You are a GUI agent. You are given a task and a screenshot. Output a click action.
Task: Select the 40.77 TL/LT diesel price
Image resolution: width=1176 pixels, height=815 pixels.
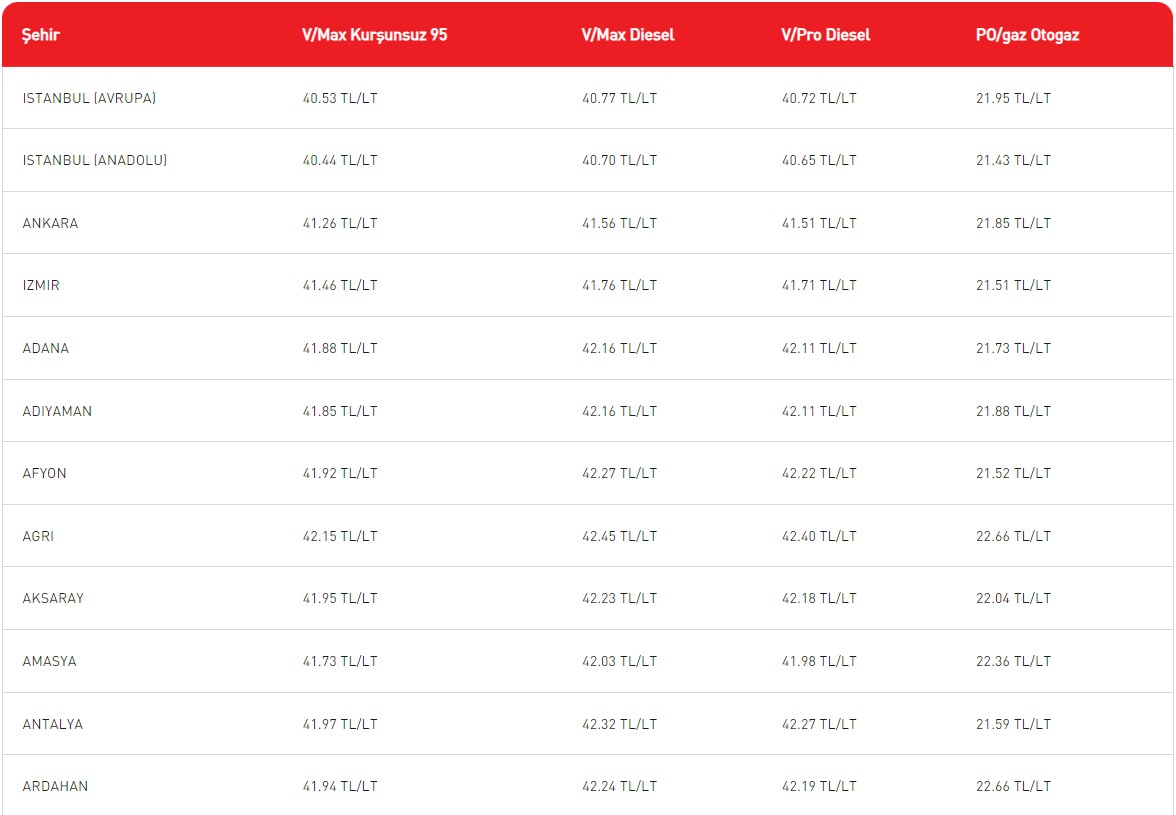point(620,98)
